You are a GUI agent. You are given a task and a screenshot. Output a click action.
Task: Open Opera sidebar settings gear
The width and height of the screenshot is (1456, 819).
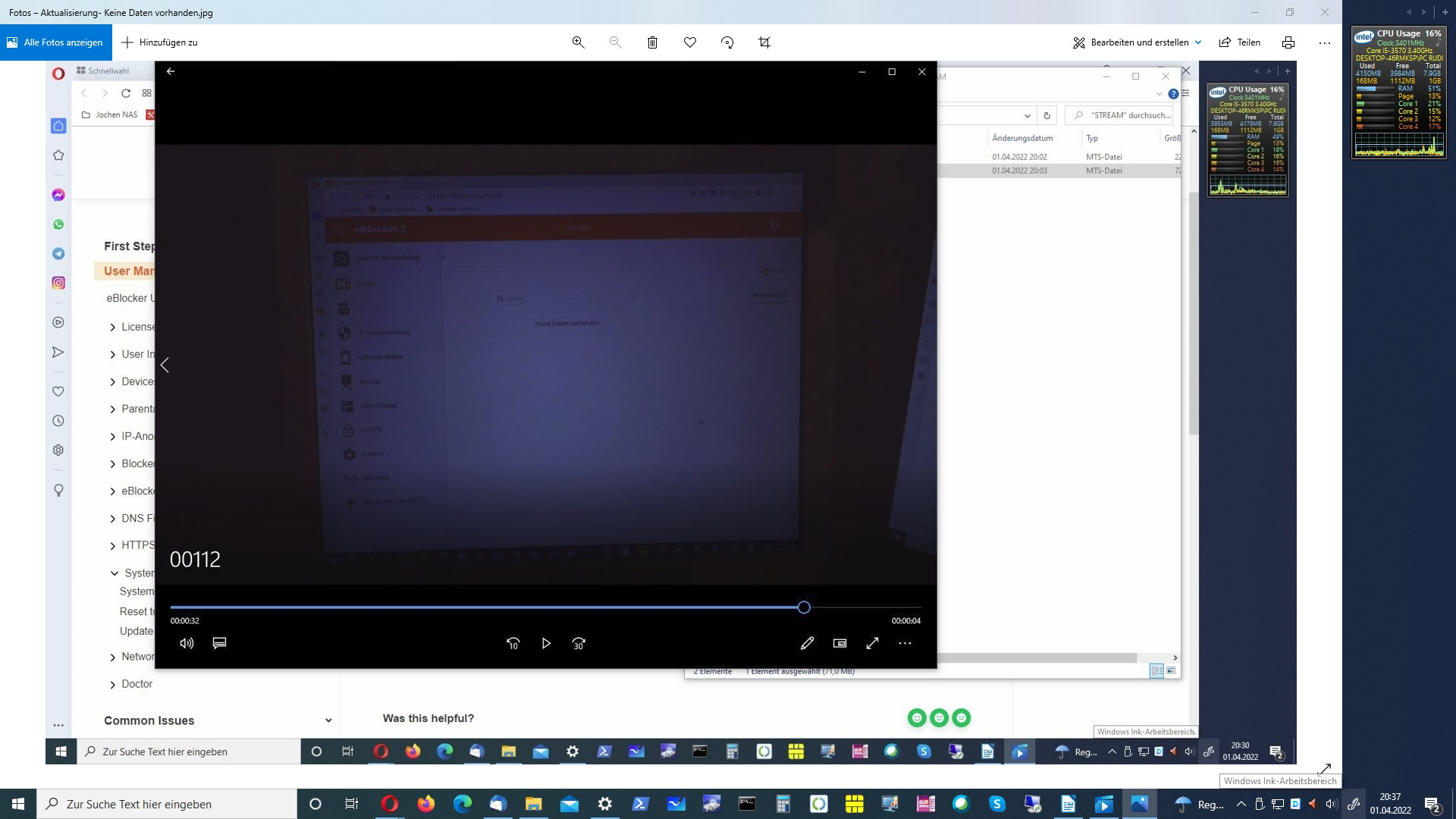pyautogui.click(x=58, y=450)
